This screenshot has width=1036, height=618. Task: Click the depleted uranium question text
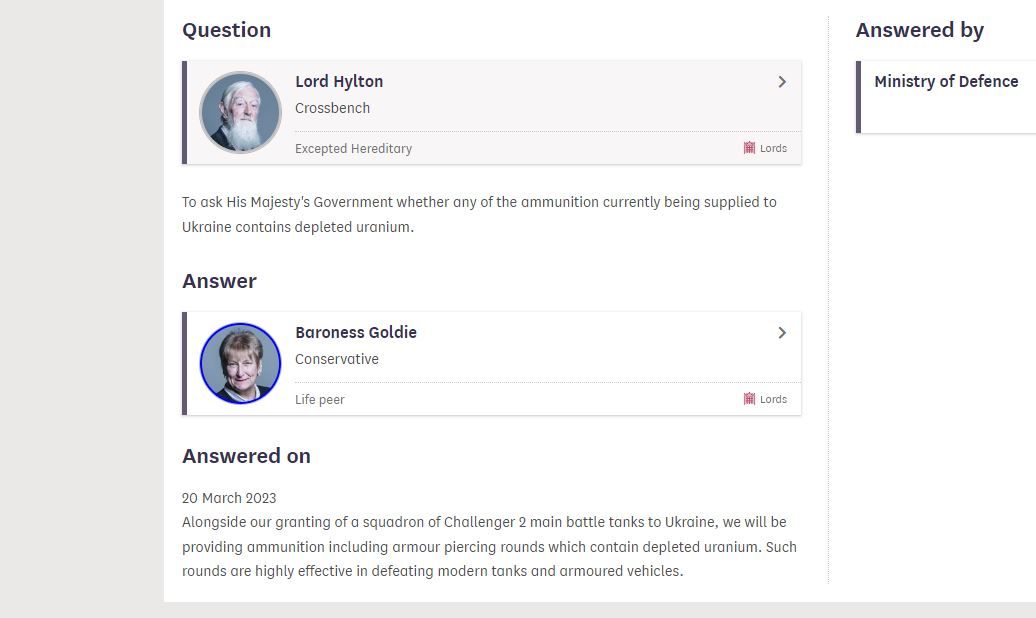pos(479,215)
